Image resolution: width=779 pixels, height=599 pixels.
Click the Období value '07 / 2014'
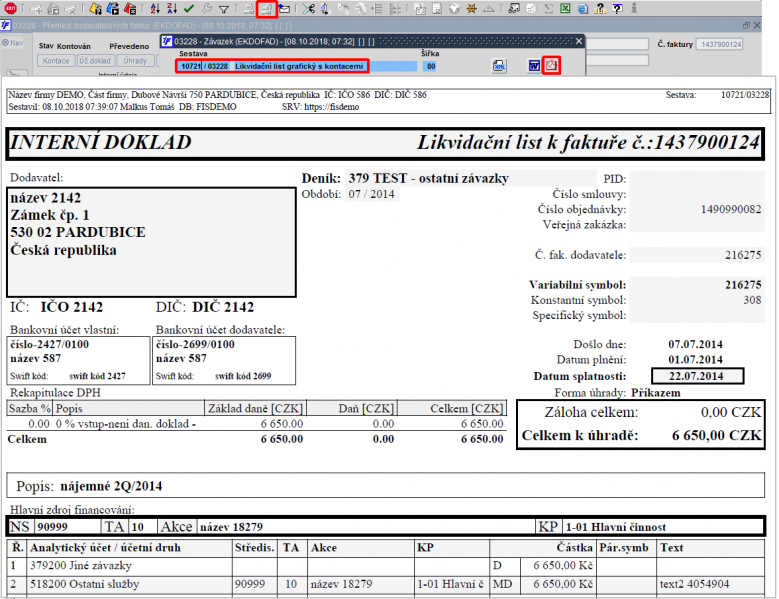(x=371, y=194)
